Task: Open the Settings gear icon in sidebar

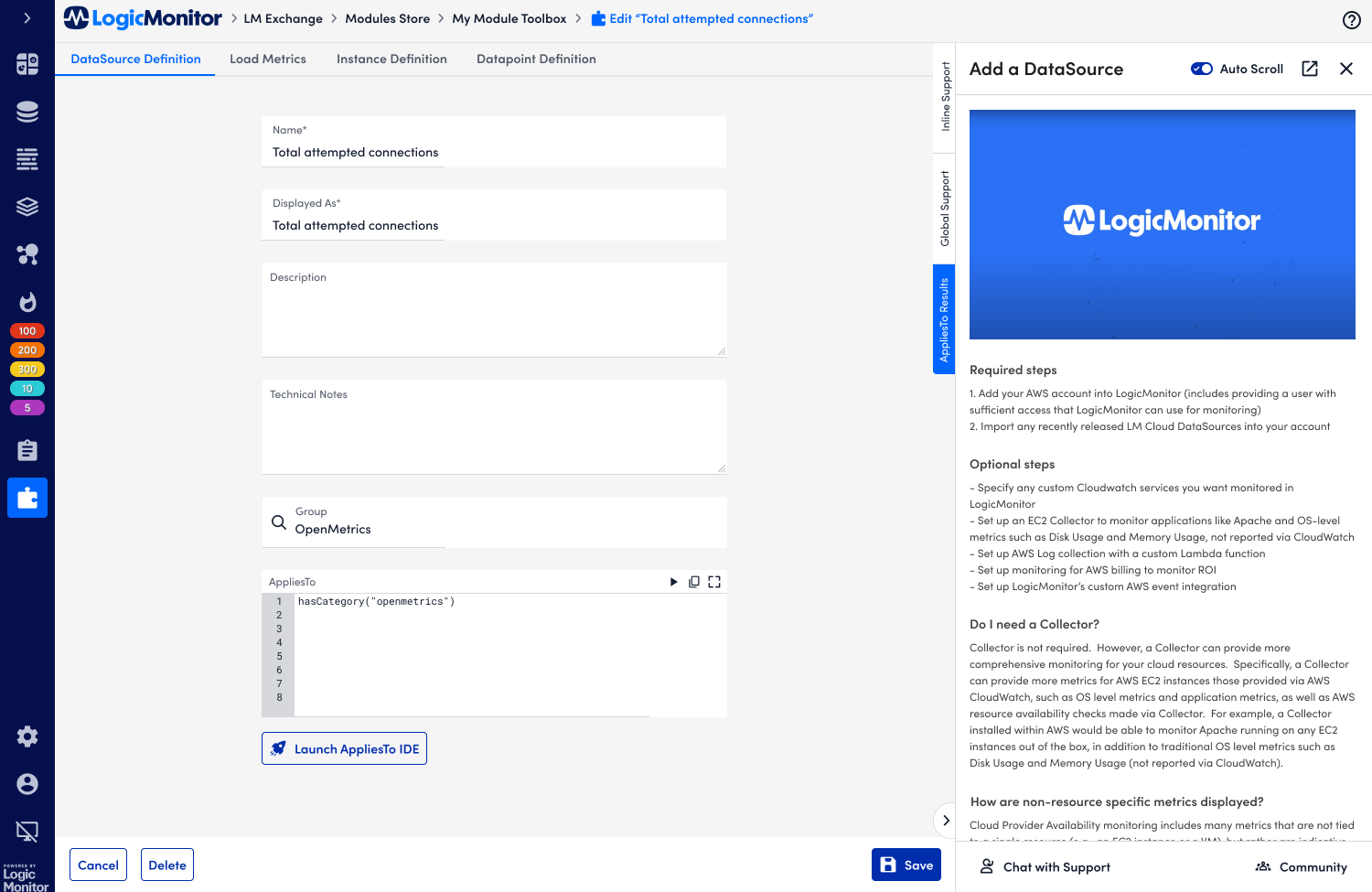Action: coord(27,736)
